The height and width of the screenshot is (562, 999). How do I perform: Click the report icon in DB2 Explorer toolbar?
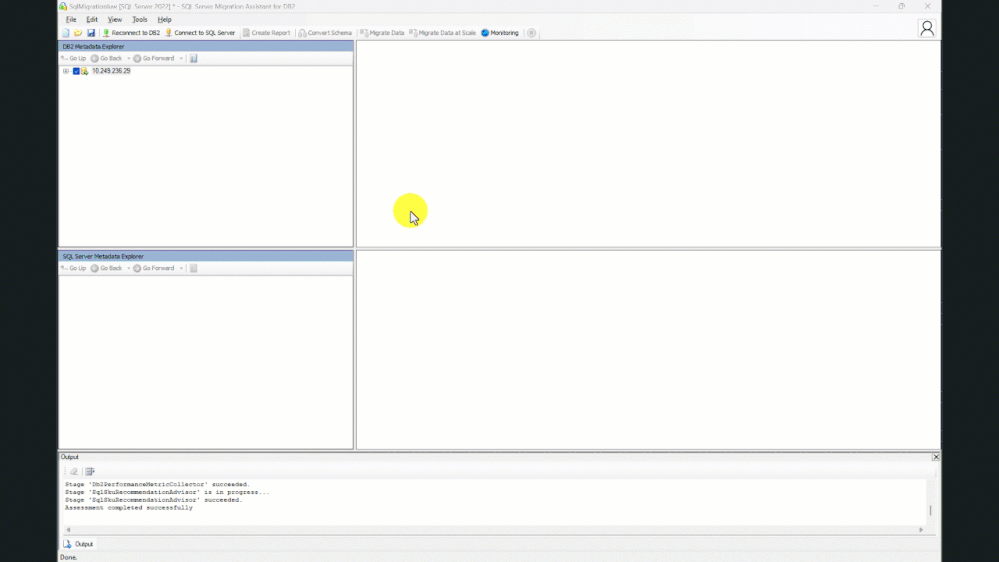pyautogui.click(x=194, y=59)
